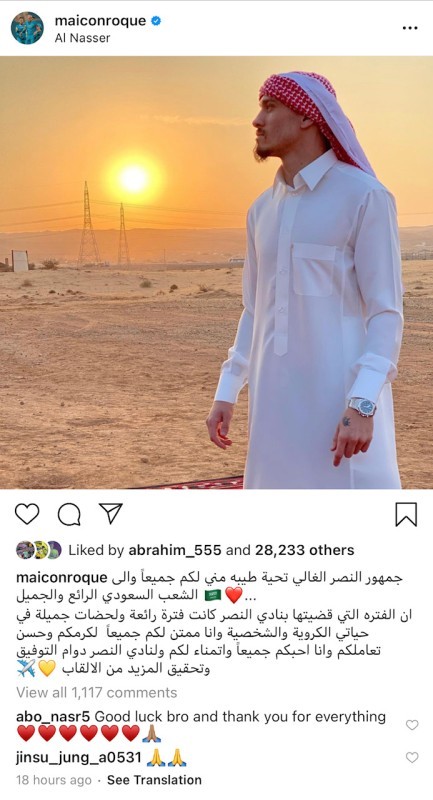The height and width of the screenshot is (800, 433).
Task: Like the post with the heart icon
Action: click(x=27, y=514)
